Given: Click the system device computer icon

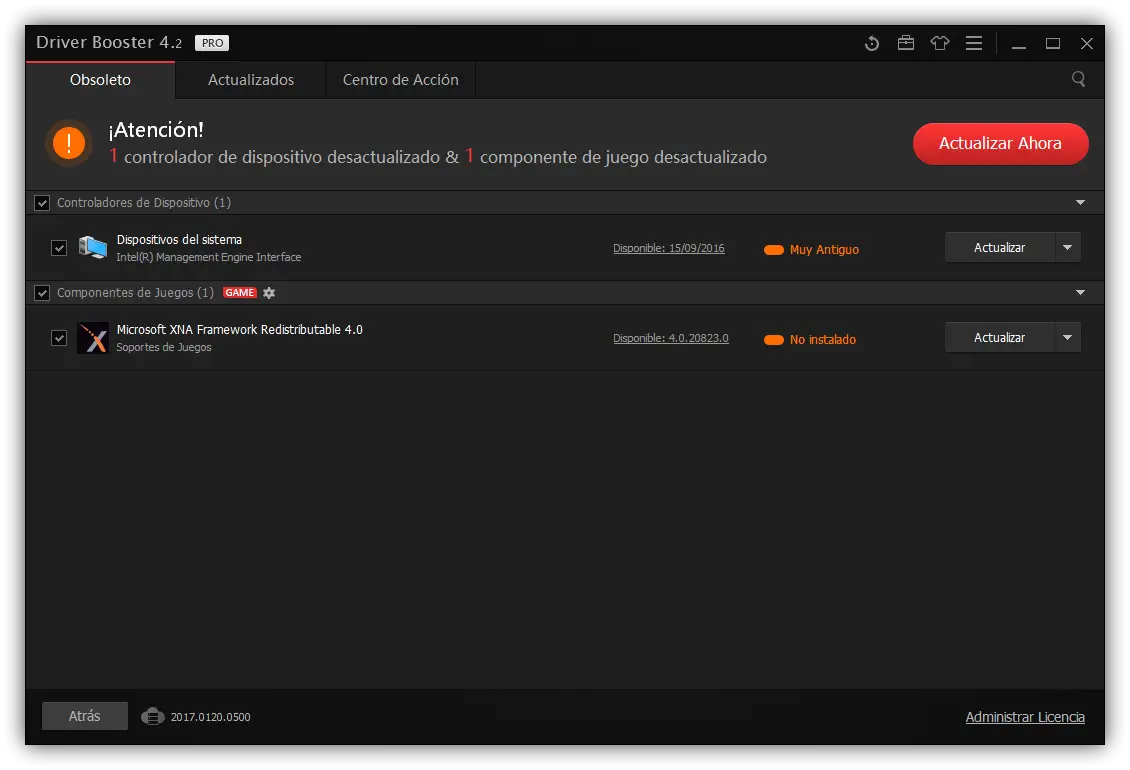Looking at the screenshot, I should click(92, 247).
